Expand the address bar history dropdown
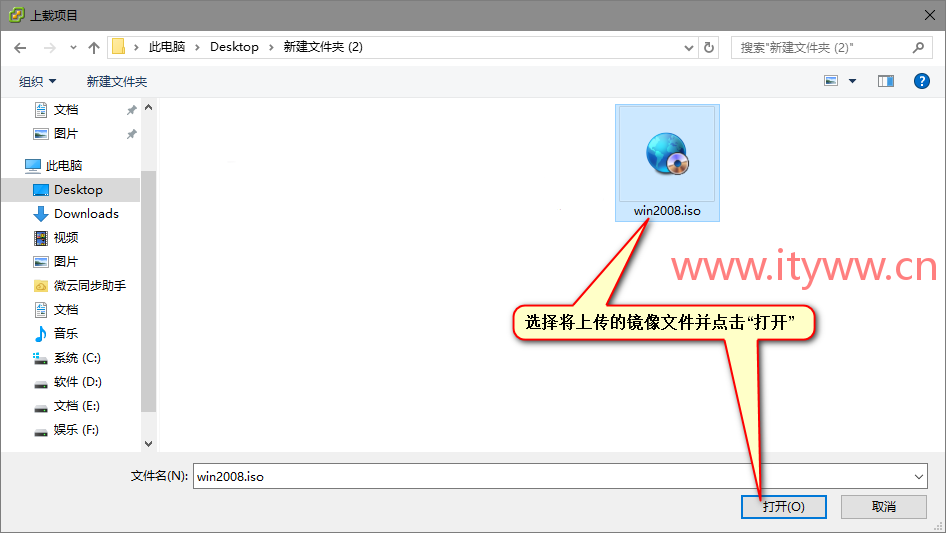The image size is (946, 533). (688, 48)
